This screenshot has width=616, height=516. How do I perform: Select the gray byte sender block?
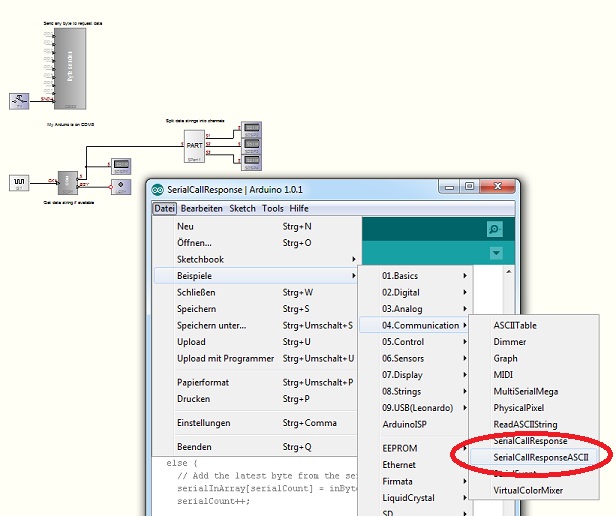click(70, 68)
